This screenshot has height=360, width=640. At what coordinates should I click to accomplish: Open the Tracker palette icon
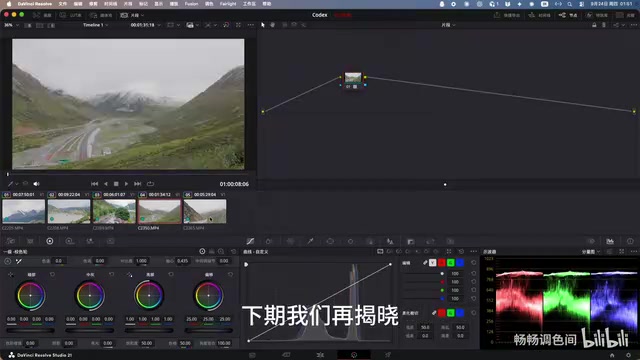click(350, 241)
